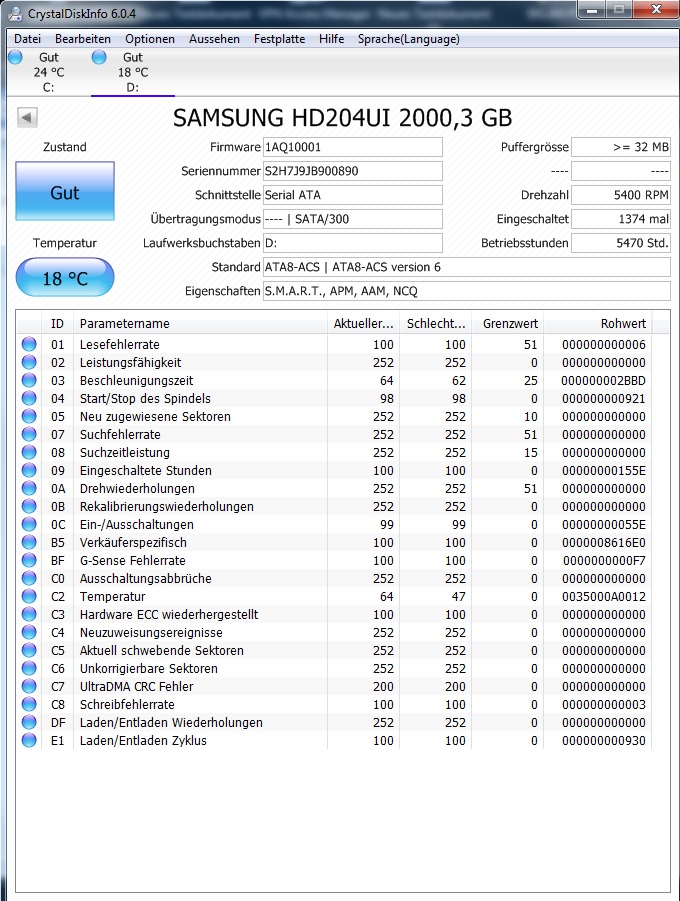Click status icon of Beschleunigungszeit row
The image size is (680, 901).
[x=29, y=380]
